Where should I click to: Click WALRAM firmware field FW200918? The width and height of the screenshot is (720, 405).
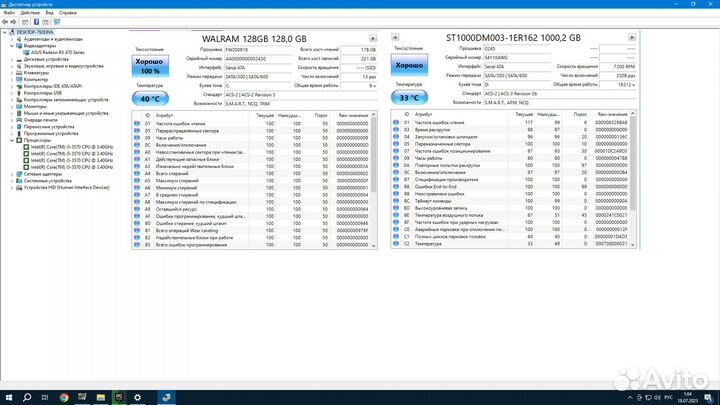257,50
